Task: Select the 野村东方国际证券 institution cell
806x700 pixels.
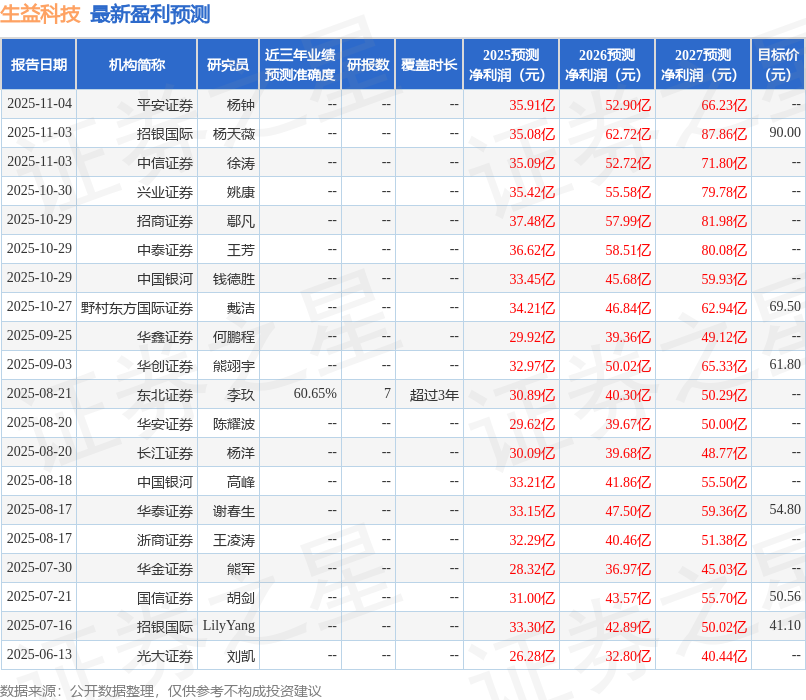Action: 137,308
